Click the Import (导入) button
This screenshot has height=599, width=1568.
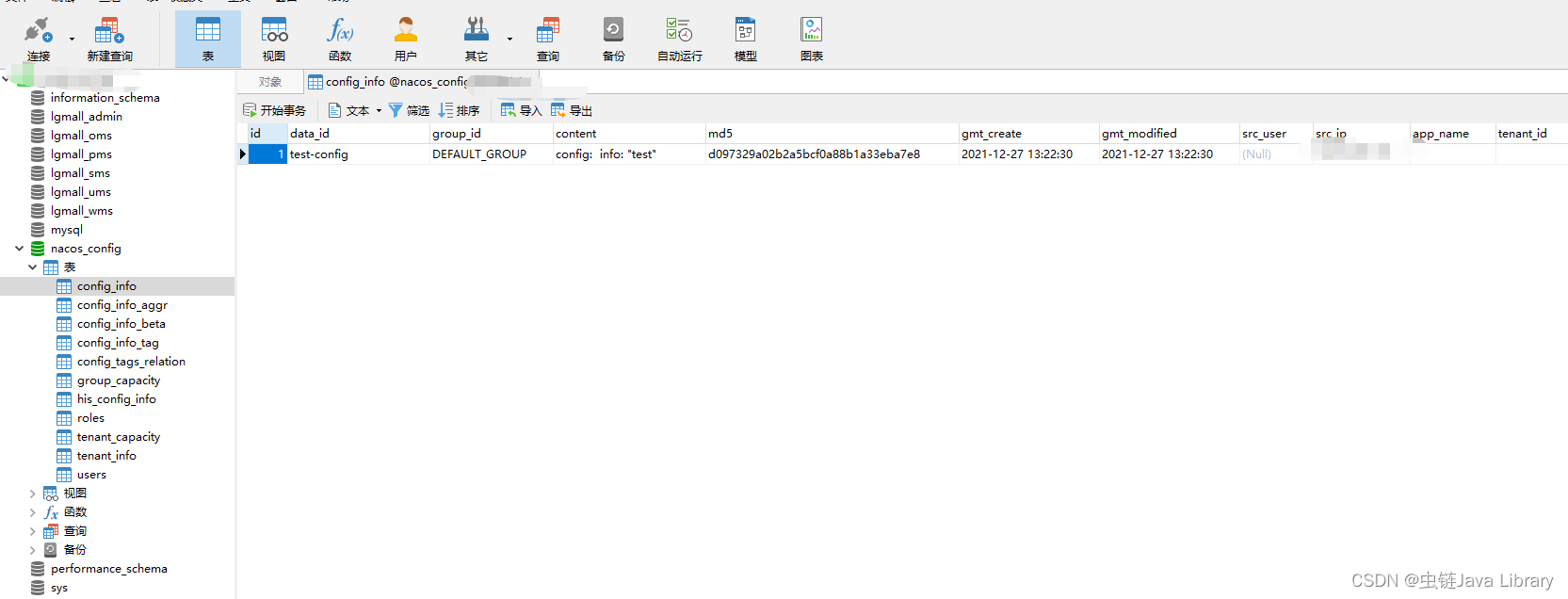click(x=521, y=110)
